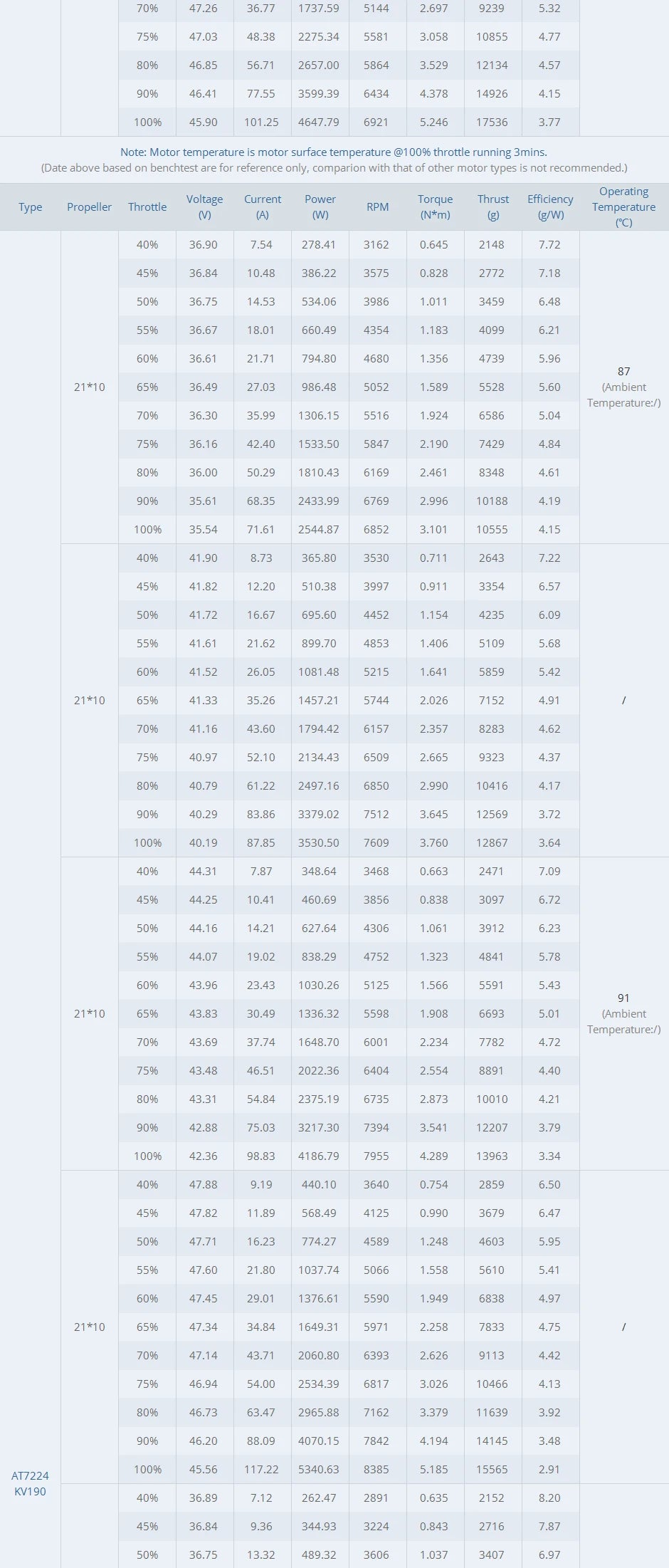Select the Torque (N*m) column header

point(435,207)
